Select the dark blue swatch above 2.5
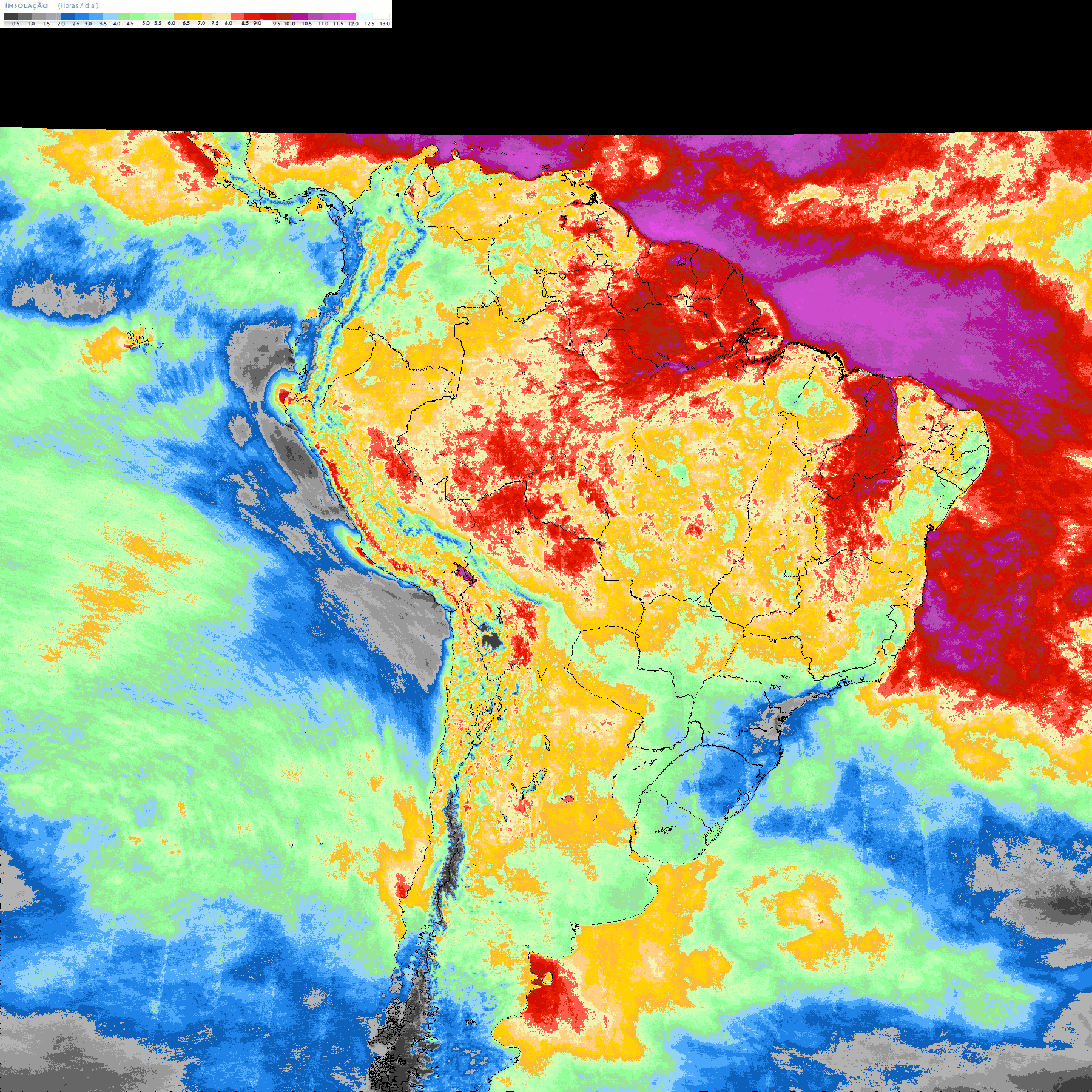 tap(67, 16)
